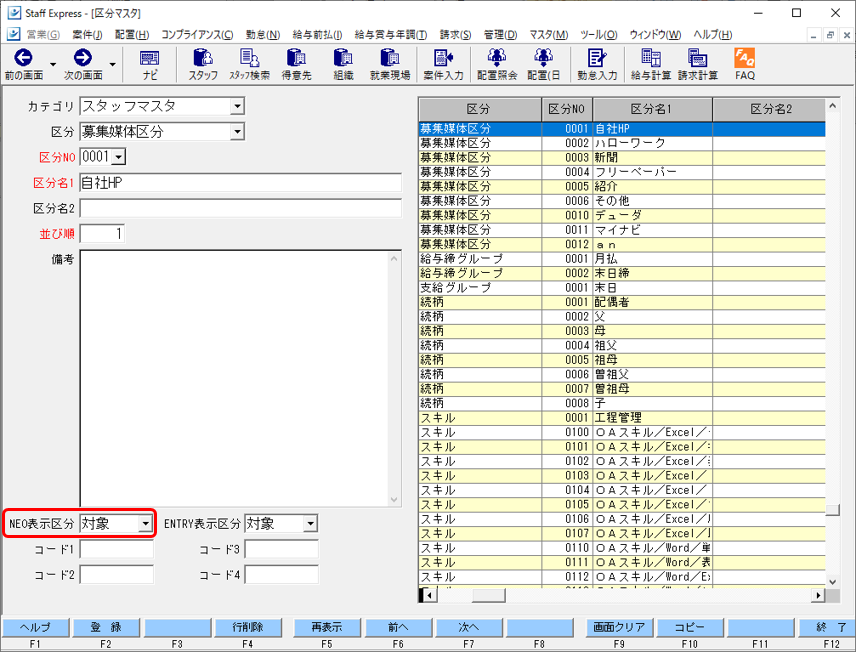Select the フリーペーパー row
This screenshot has width=856, height=652.
[622, 172]
